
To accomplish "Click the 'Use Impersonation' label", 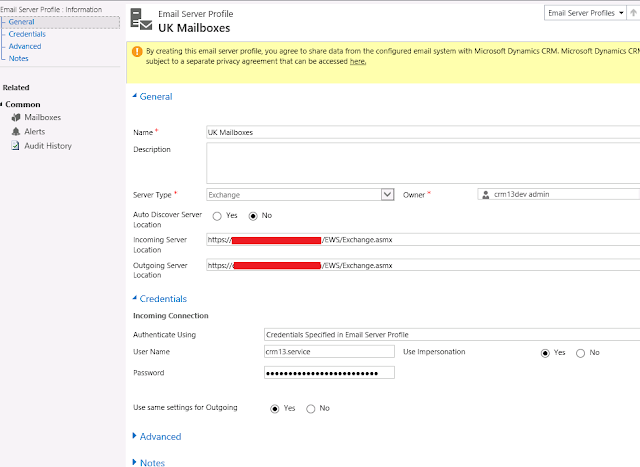I will [x=434, y=352].
